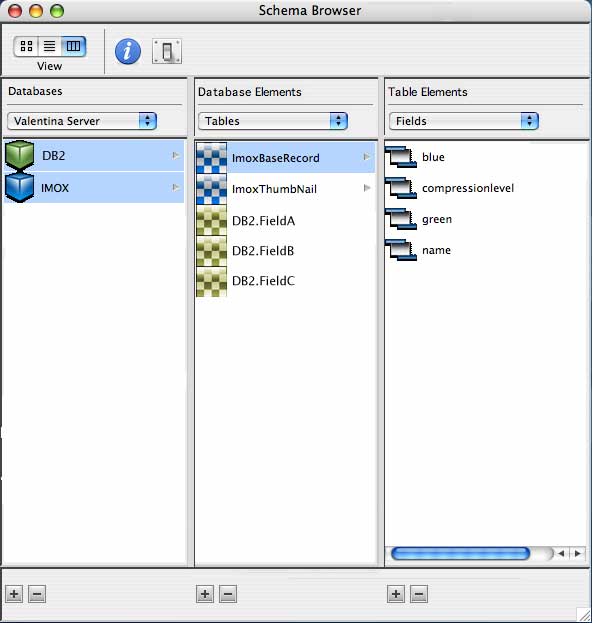Select the green DB2 database cube

pyautogui.click(x=19, y=155)
